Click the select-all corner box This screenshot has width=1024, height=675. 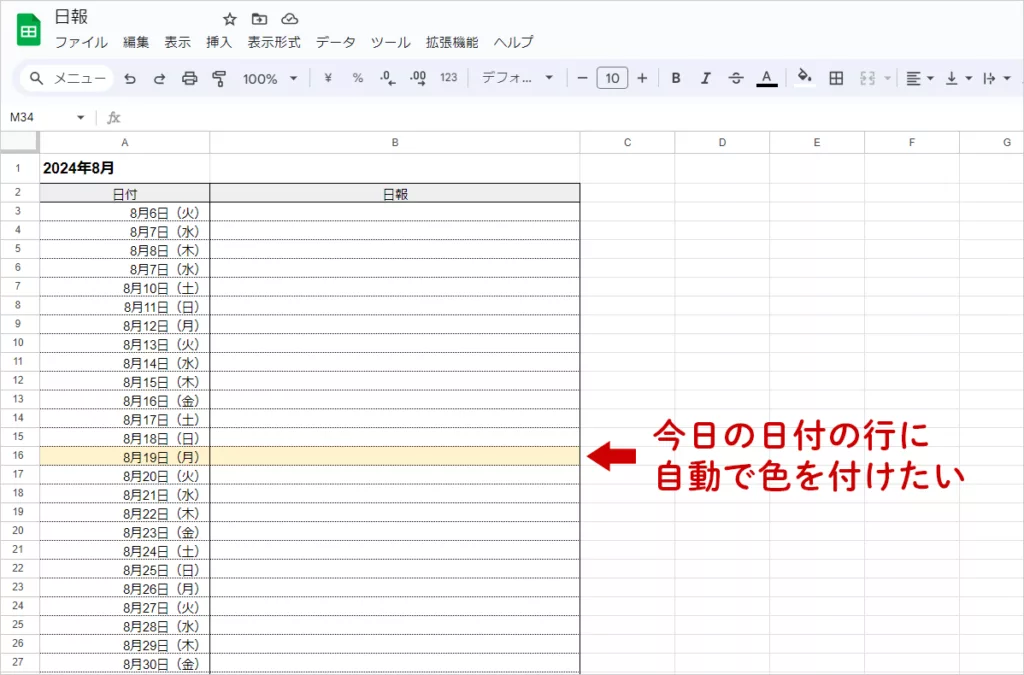pyautogui.click(x=20, y=142)
